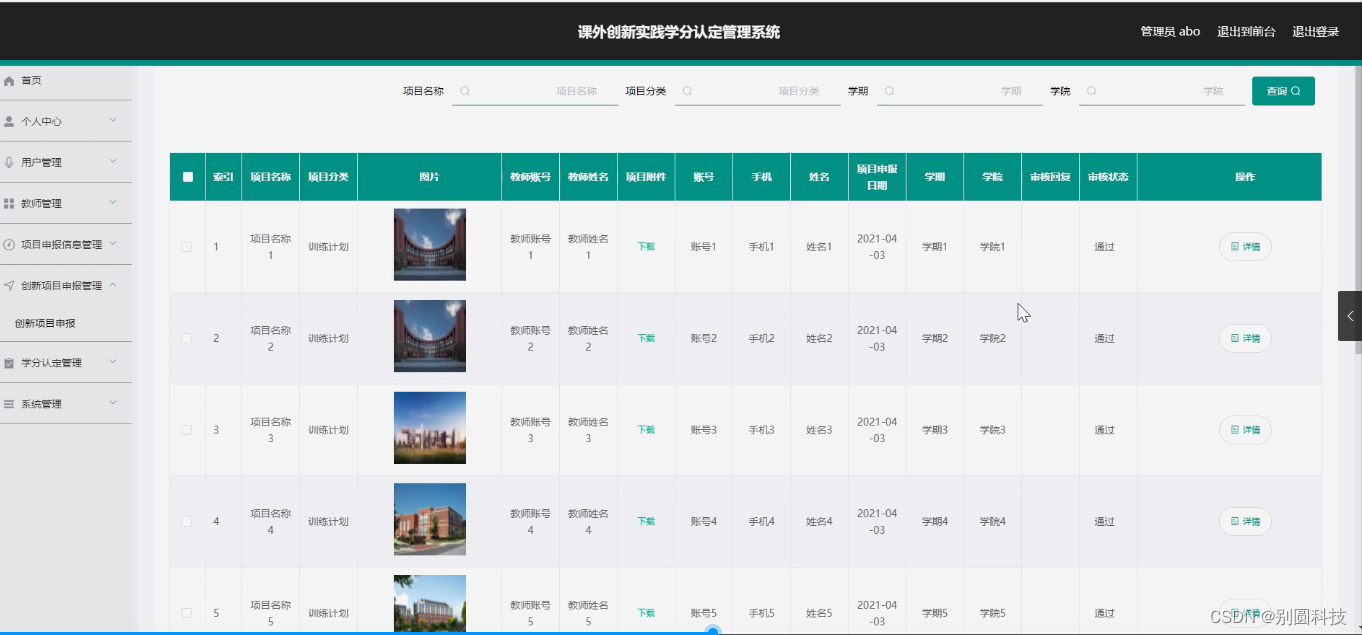Expand the 个人中心 menu chevron
This screenshot has width=1362, height=635.
click(113, 121)
